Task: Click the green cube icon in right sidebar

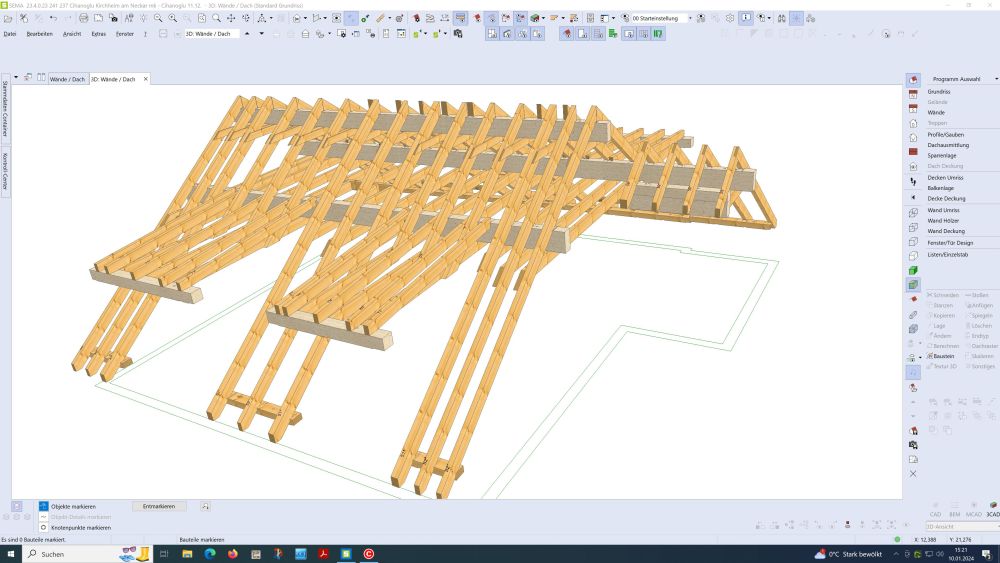Action: [913, 271]
